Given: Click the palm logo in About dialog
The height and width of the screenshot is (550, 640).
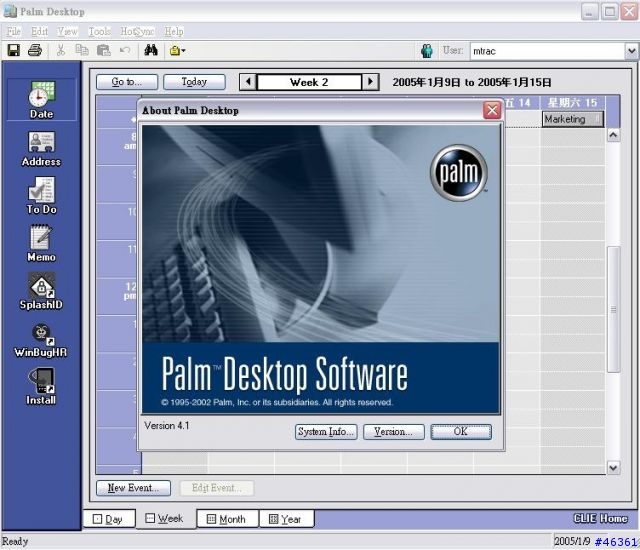Looking at the screenshot, I should point(459,173).
